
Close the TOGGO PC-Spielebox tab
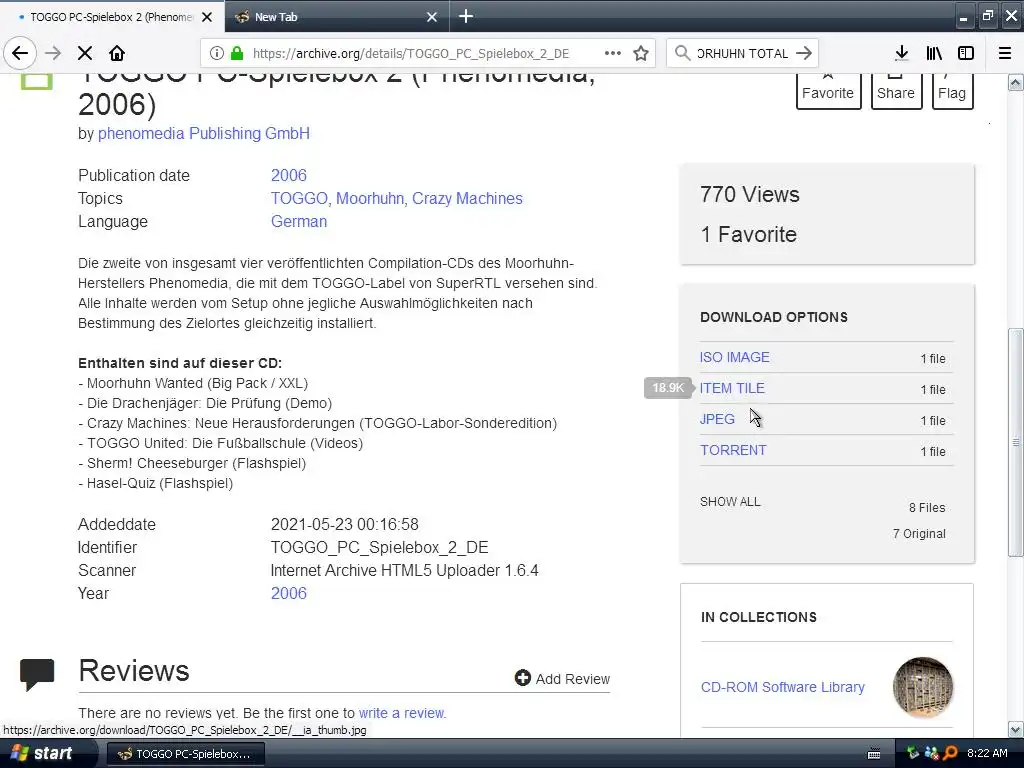coord(207,17)
